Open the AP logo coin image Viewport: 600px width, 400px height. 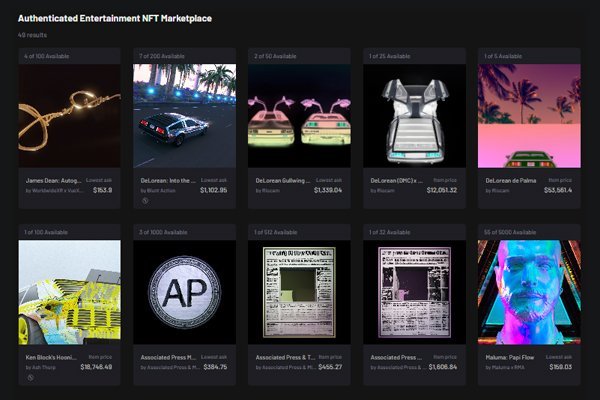coord(184,292)
